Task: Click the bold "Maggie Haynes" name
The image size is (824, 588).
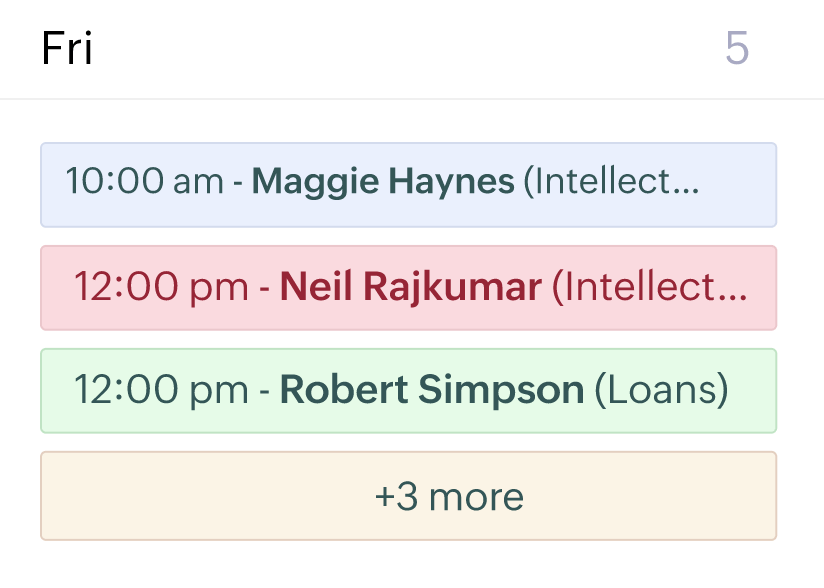Action: [x=383, y=182]
